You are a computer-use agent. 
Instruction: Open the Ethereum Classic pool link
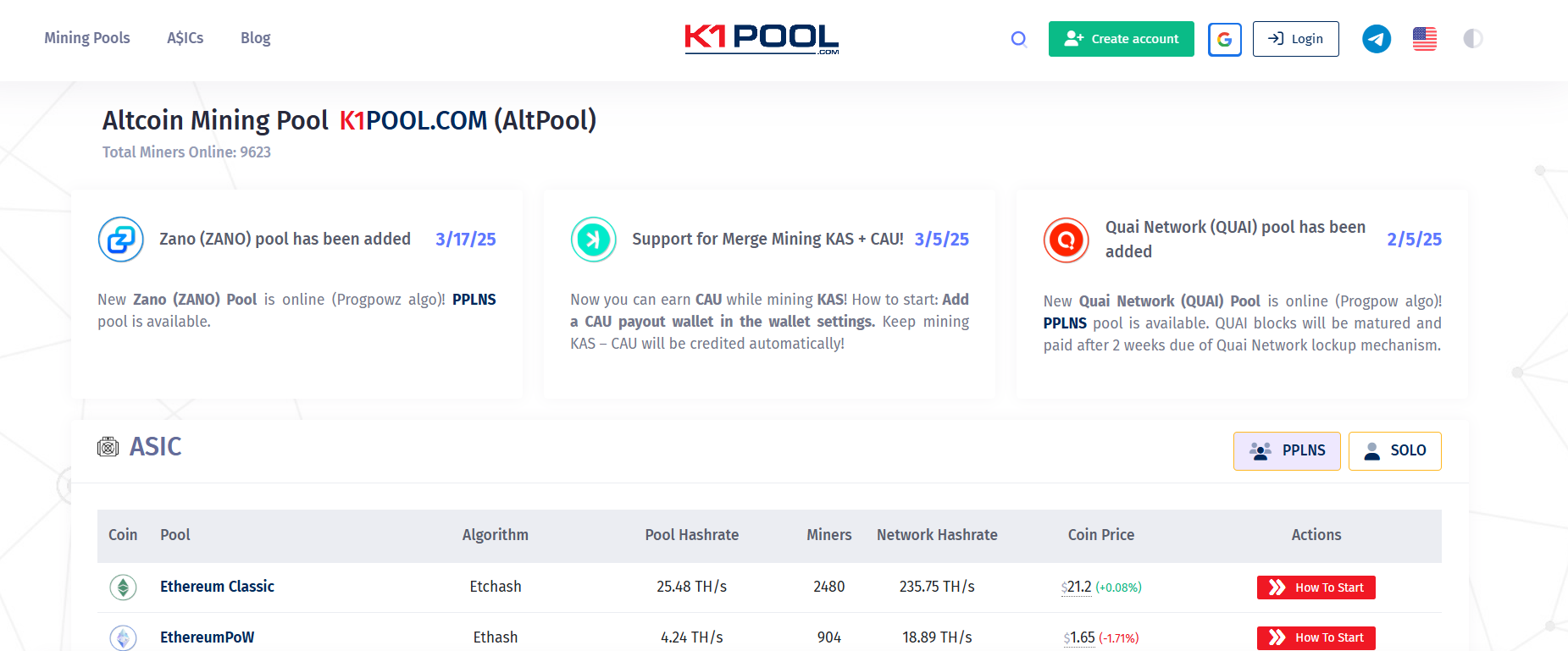[x=217, y=587]
